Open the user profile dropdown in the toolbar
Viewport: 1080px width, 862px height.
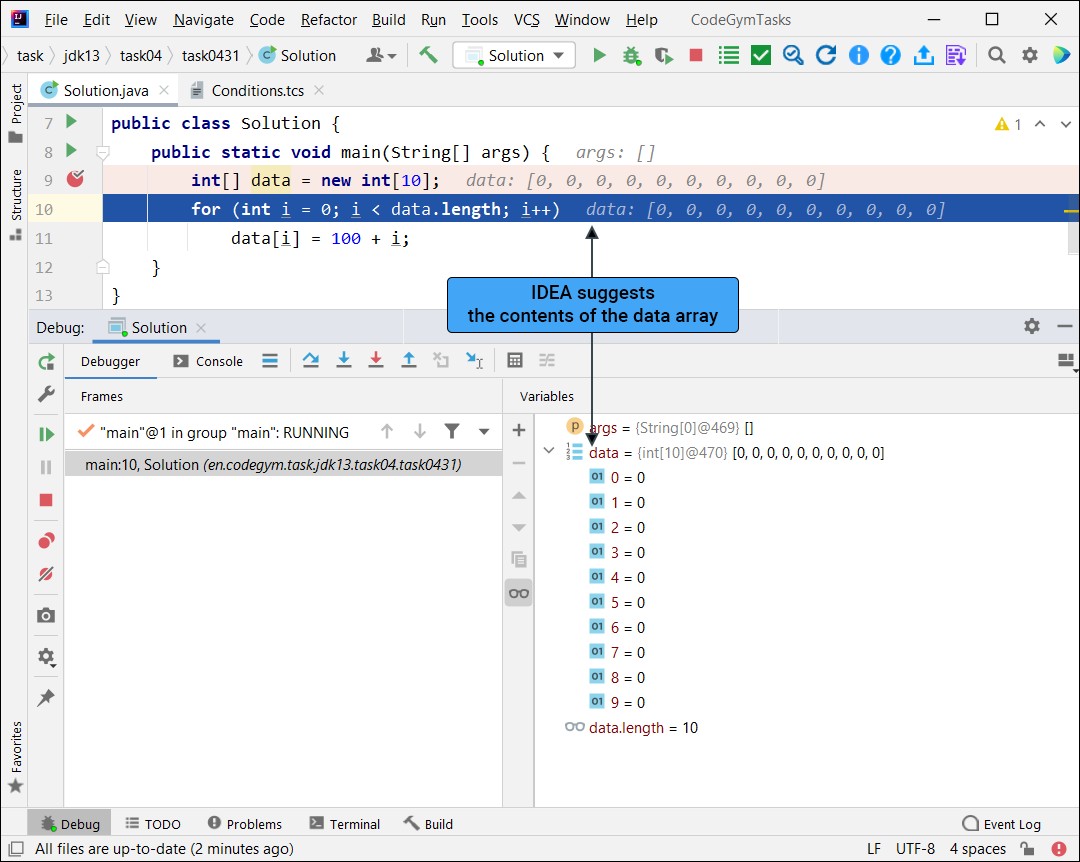pos(381,55)
